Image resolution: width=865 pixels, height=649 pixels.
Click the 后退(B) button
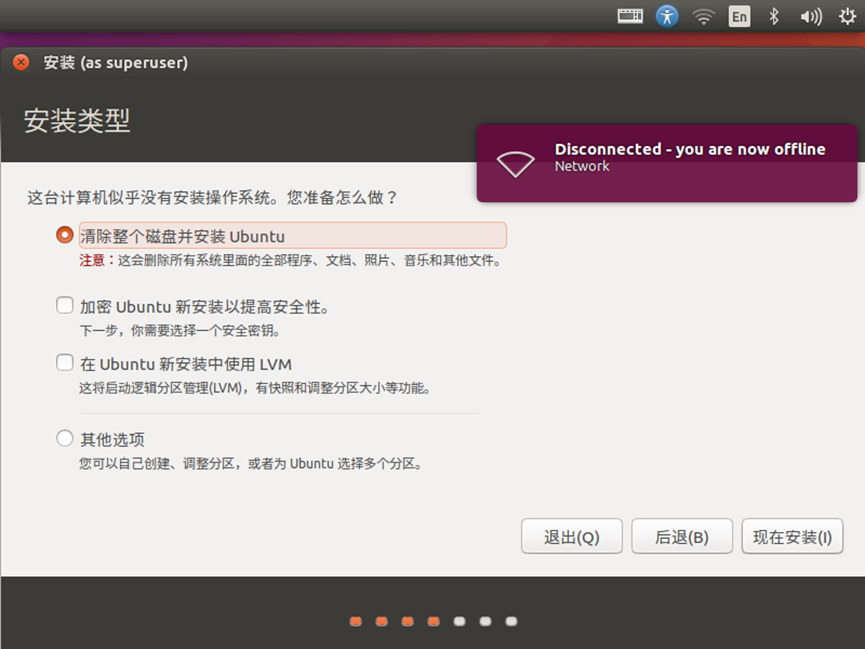tap(682, 536)
